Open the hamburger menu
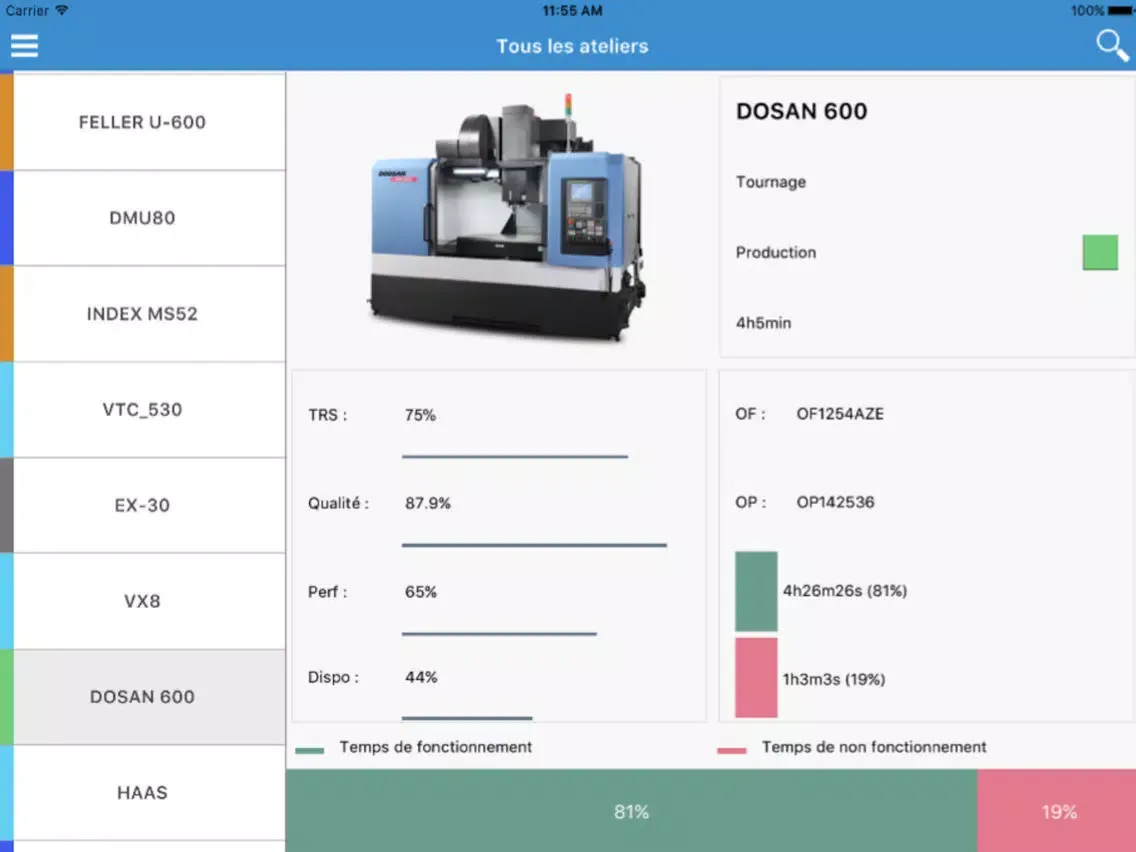The width and height of the screenshot is (1136, 852). (x=24, y=46)
